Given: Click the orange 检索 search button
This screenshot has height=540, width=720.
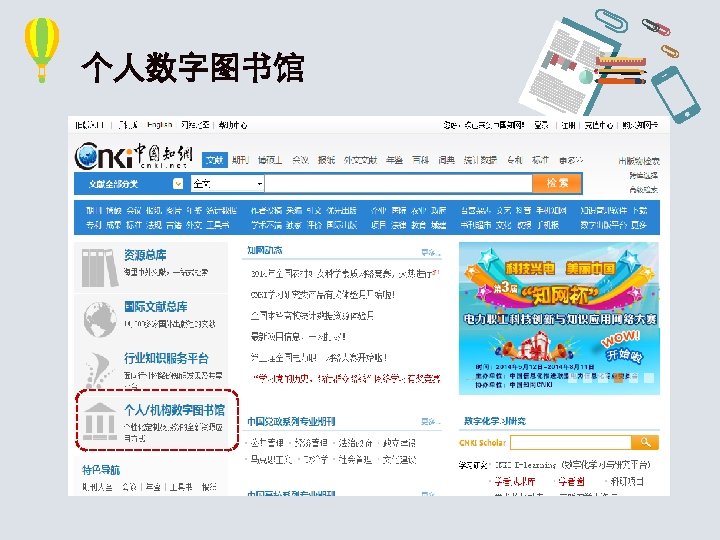Looking at the screenshot, I should pyautogui.click(x=557, y=184).
